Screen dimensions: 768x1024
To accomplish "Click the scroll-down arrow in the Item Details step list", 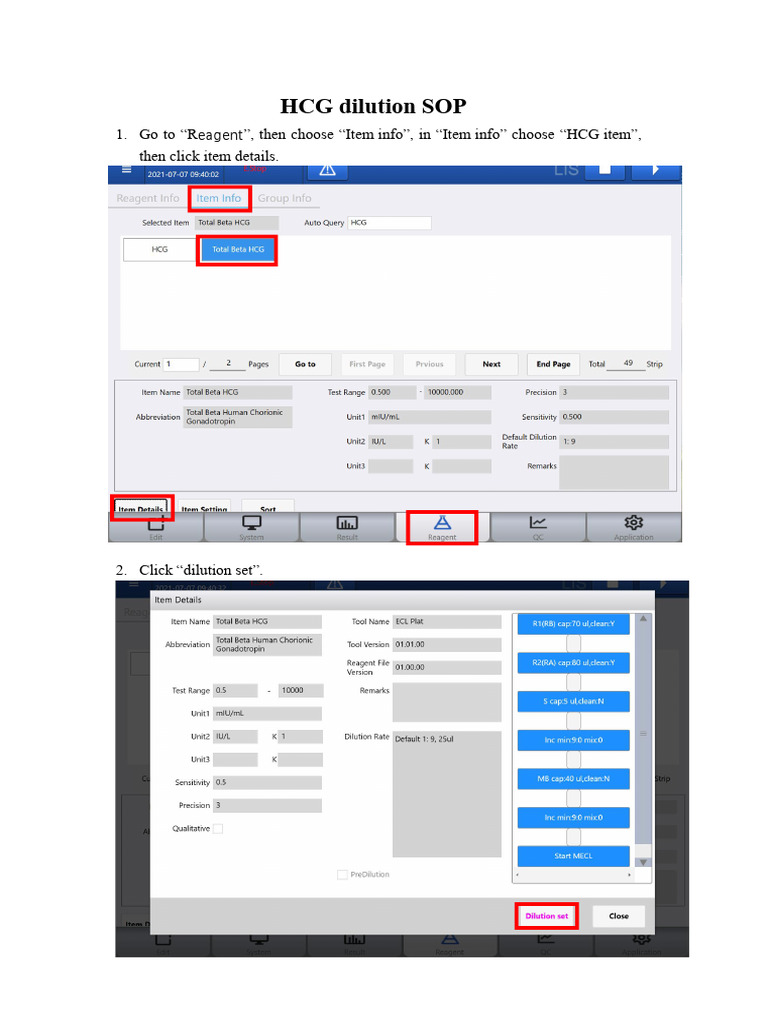I will click(643, 862).
